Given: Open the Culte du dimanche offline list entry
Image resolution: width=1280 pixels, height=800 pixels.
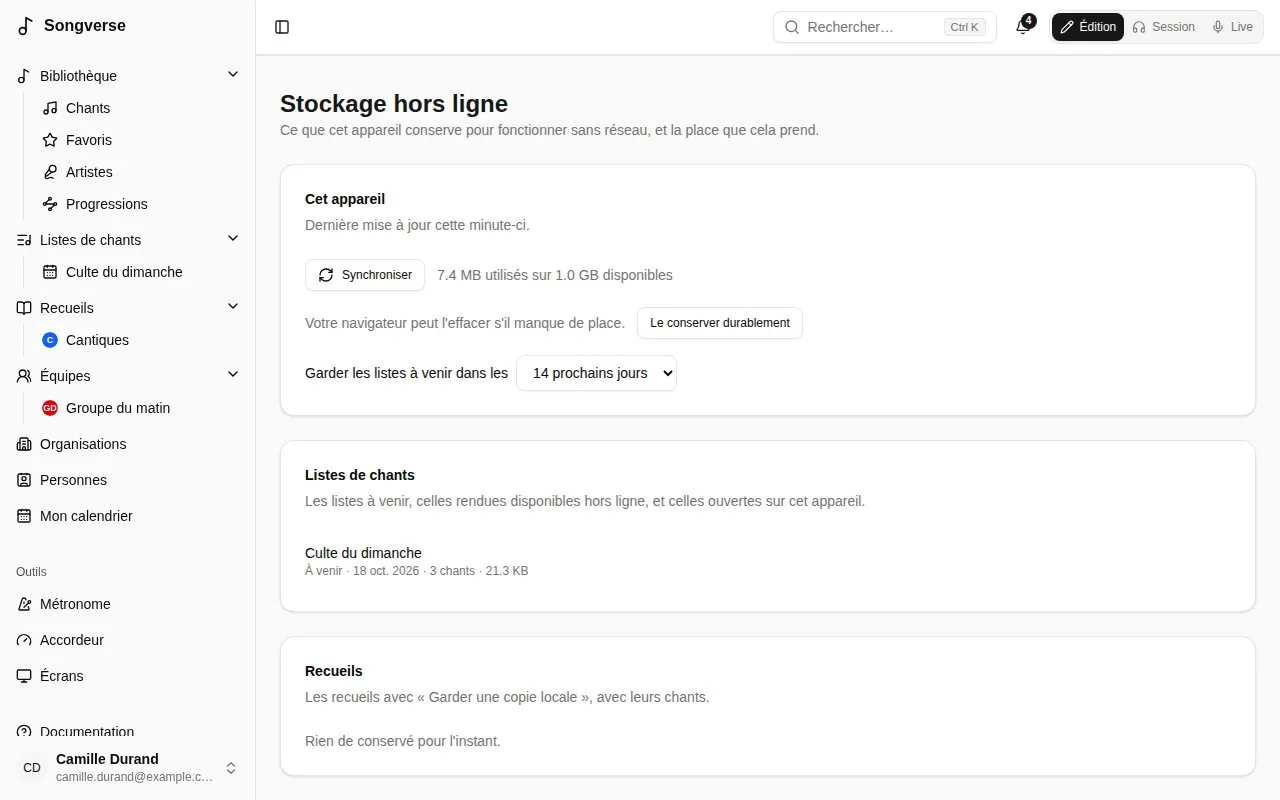Looking at the screenshot, I should point(363,553).
